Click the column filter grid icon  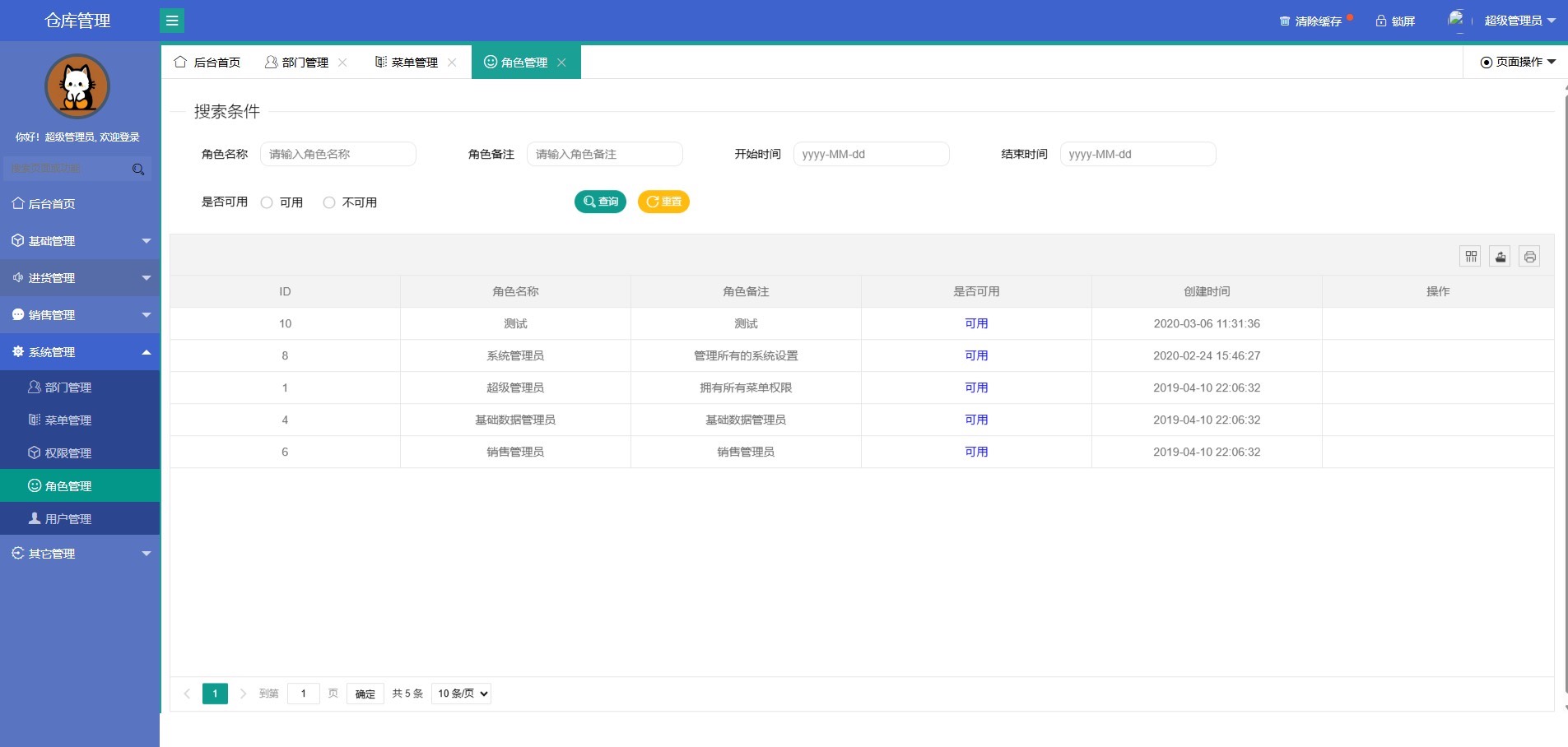tap(1470, 257)
